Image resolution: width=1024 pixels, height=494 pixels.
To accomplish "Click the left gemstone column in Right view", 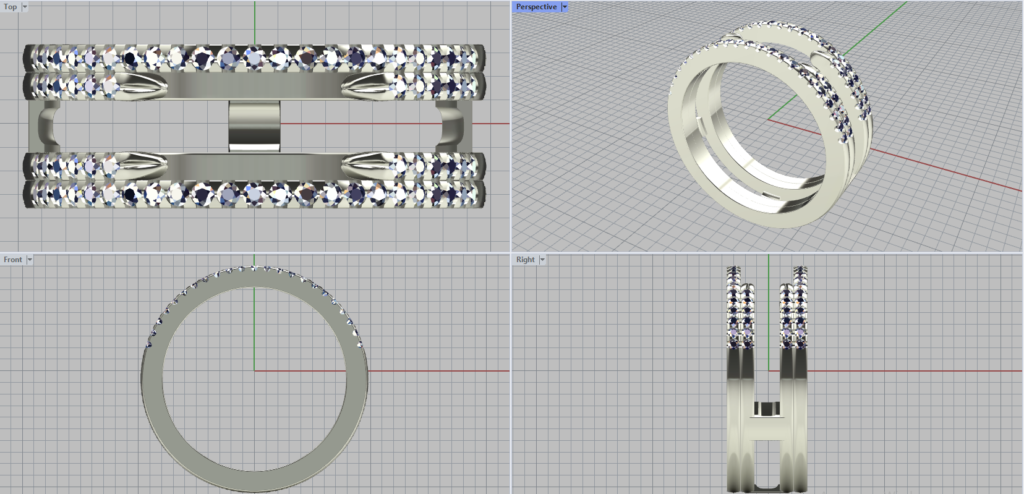I will pos(739,310).
